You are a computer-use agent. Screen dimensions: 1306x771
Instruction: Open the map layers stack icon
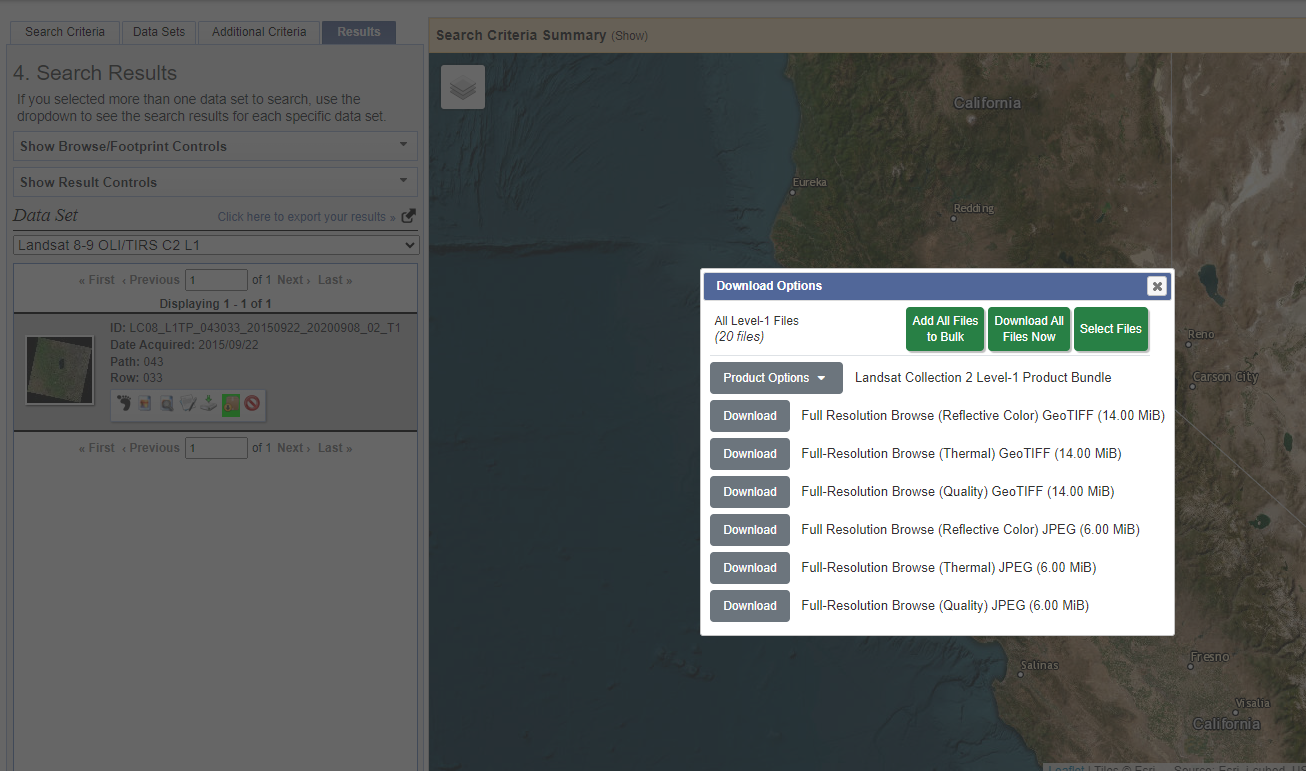[463, 88]
